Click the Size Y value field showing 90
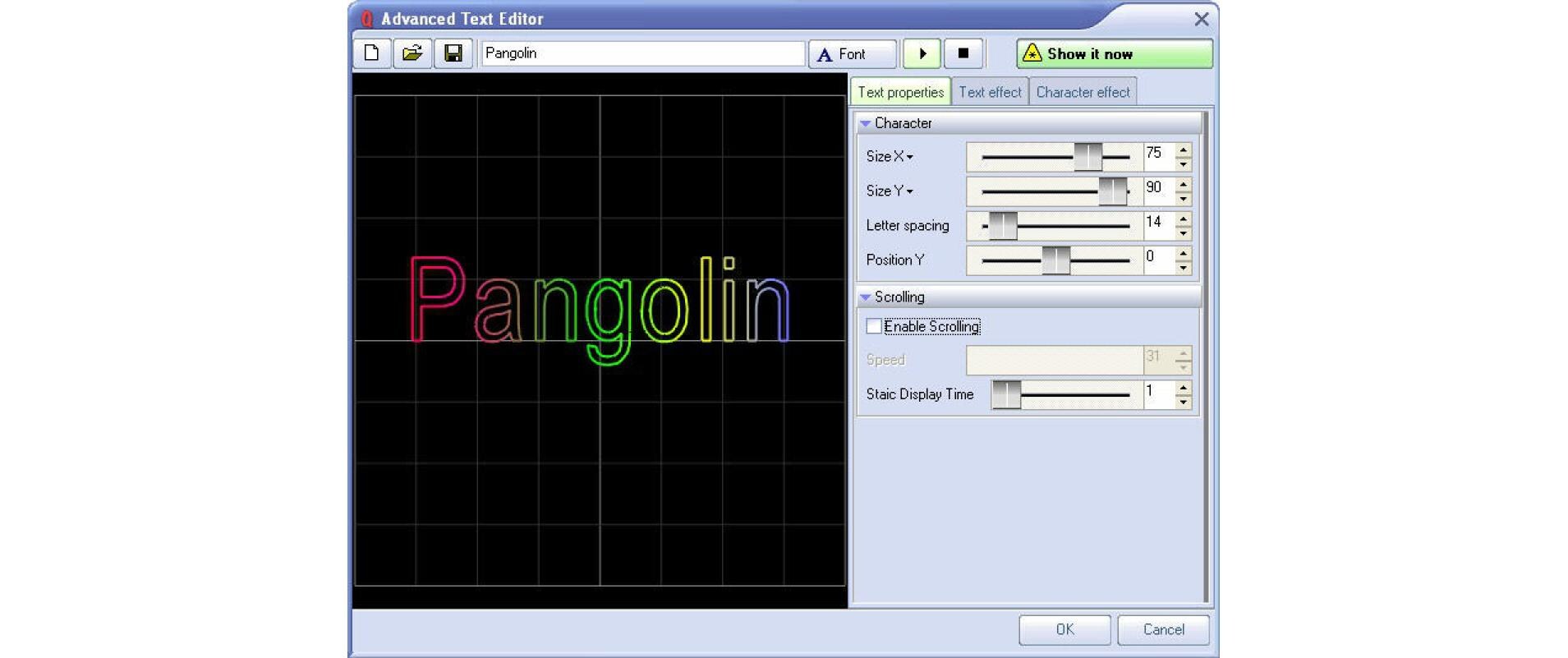 click(1159, 191)
